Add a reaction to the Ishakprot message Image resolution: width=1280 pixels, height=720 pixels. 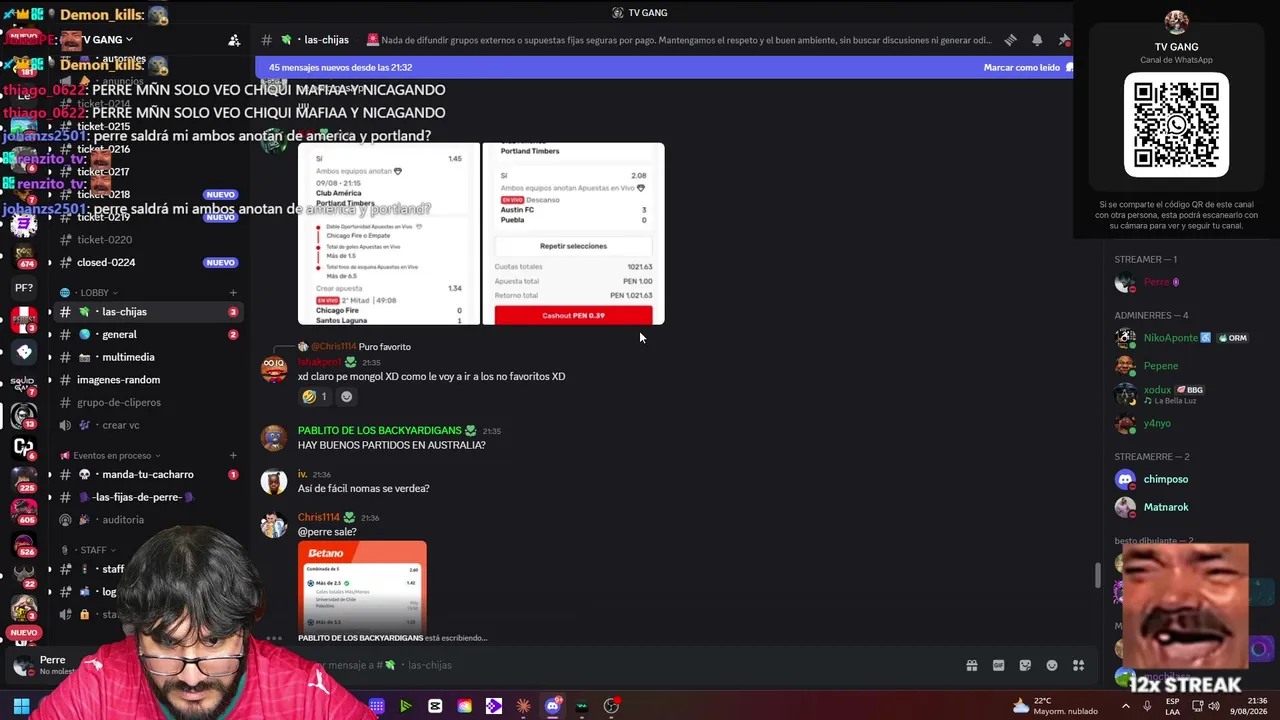tap(346, 397)
